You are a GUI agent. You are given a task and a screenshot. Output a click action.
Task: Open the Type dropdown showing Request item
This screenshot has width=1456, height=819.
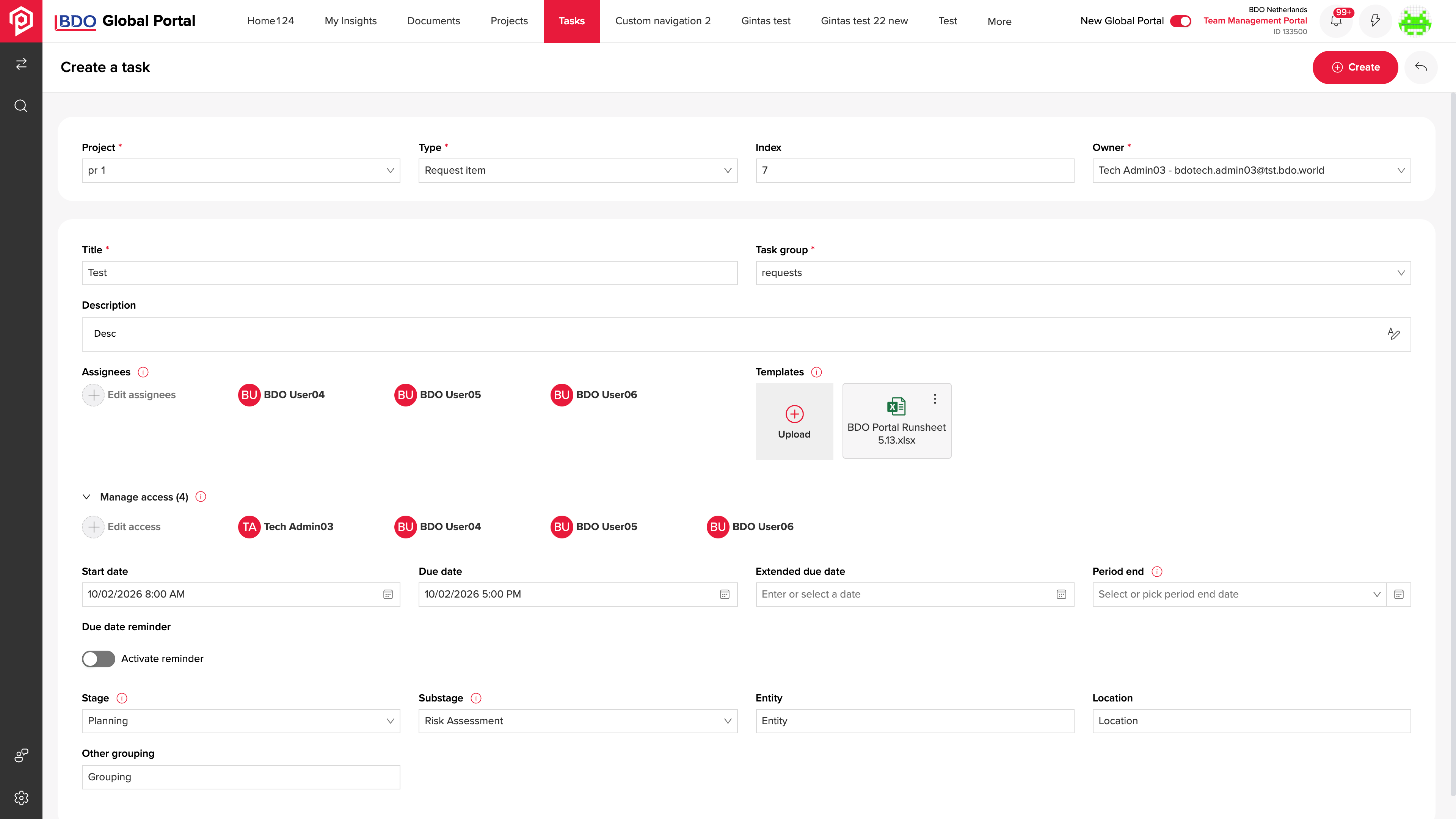[577, 171]
